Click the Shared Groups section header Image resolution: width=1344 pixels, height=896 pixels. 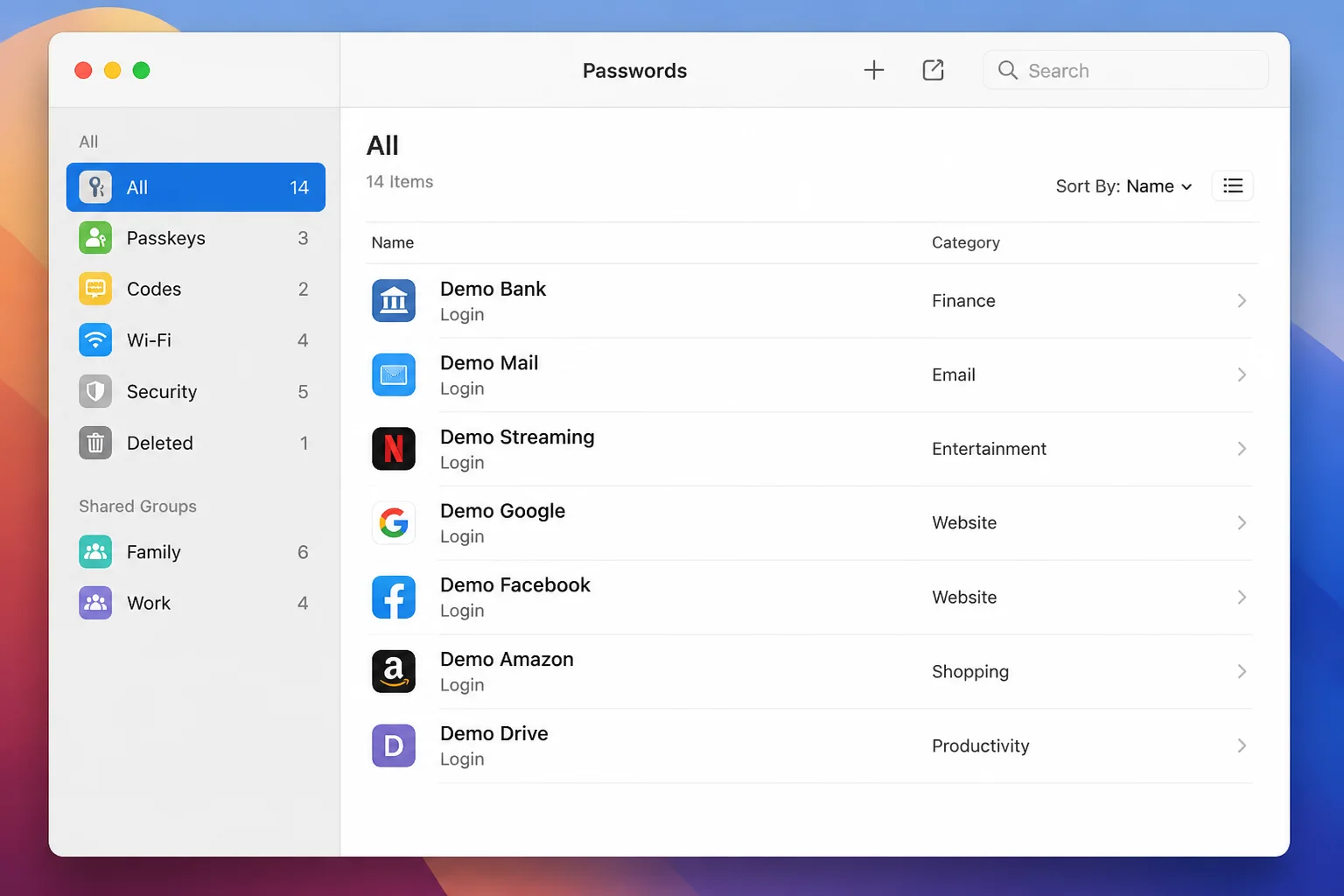[137, 507]
